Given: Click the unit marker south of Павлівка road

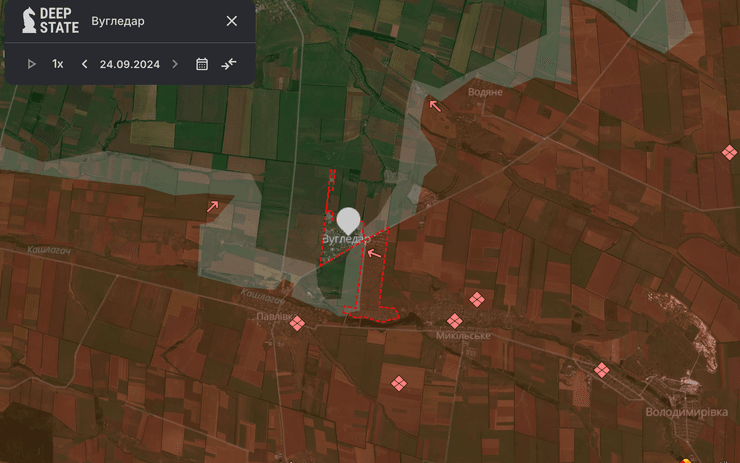Looking at the screenshot, I should point(398,382).
